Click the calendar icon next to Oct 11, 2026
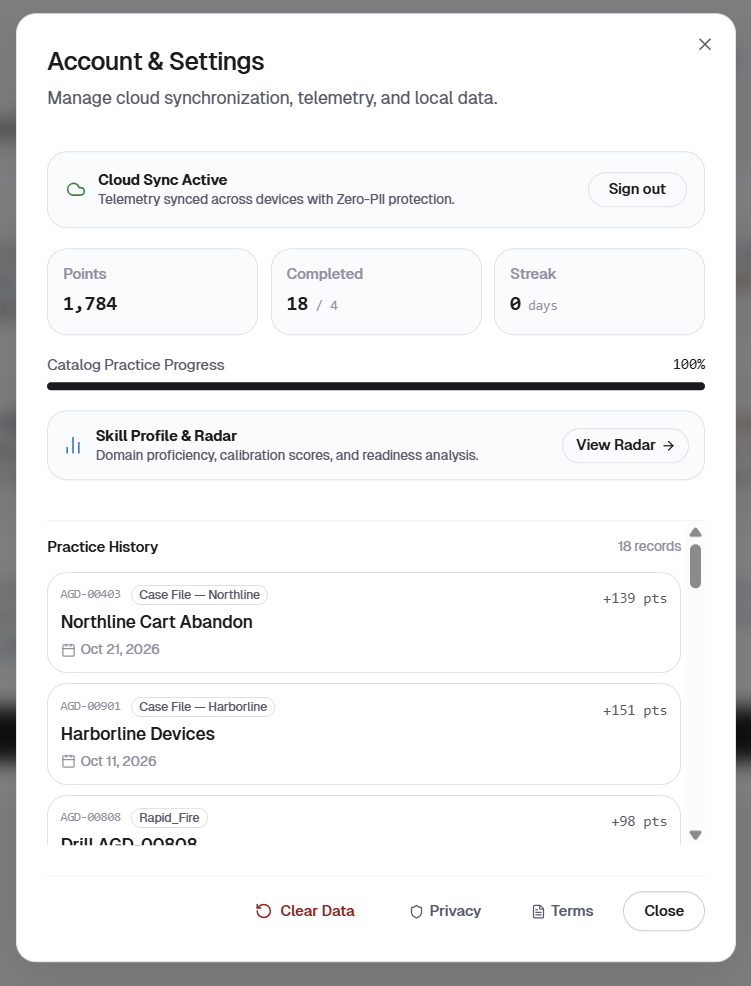Viewport: 751px width, 986px height. tap(69, 762)
